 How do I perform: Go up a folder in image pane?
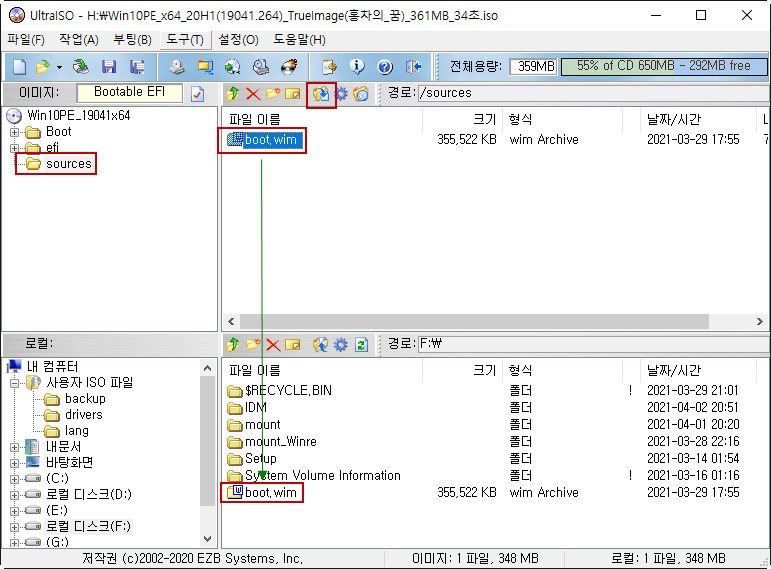tap(233, 93)
